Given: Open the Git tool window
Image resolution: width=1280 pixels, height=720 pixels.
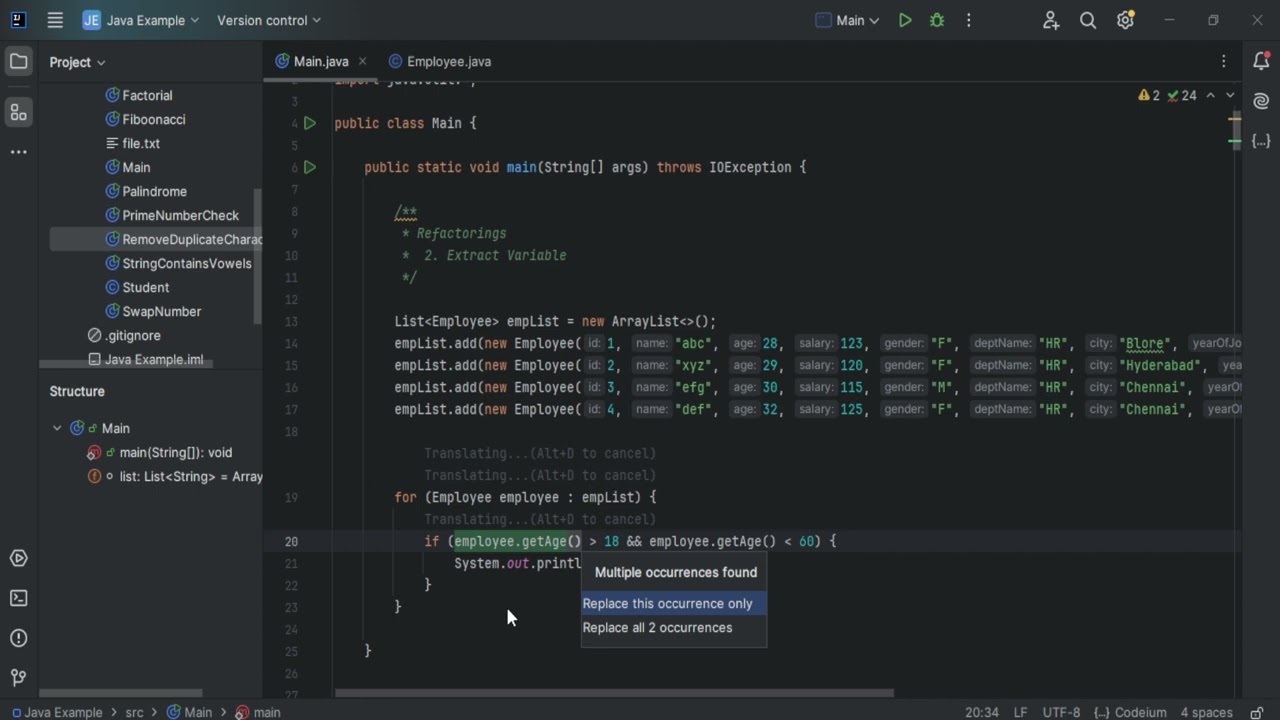Looking at the screenshot, I should (x=18, y=677).
